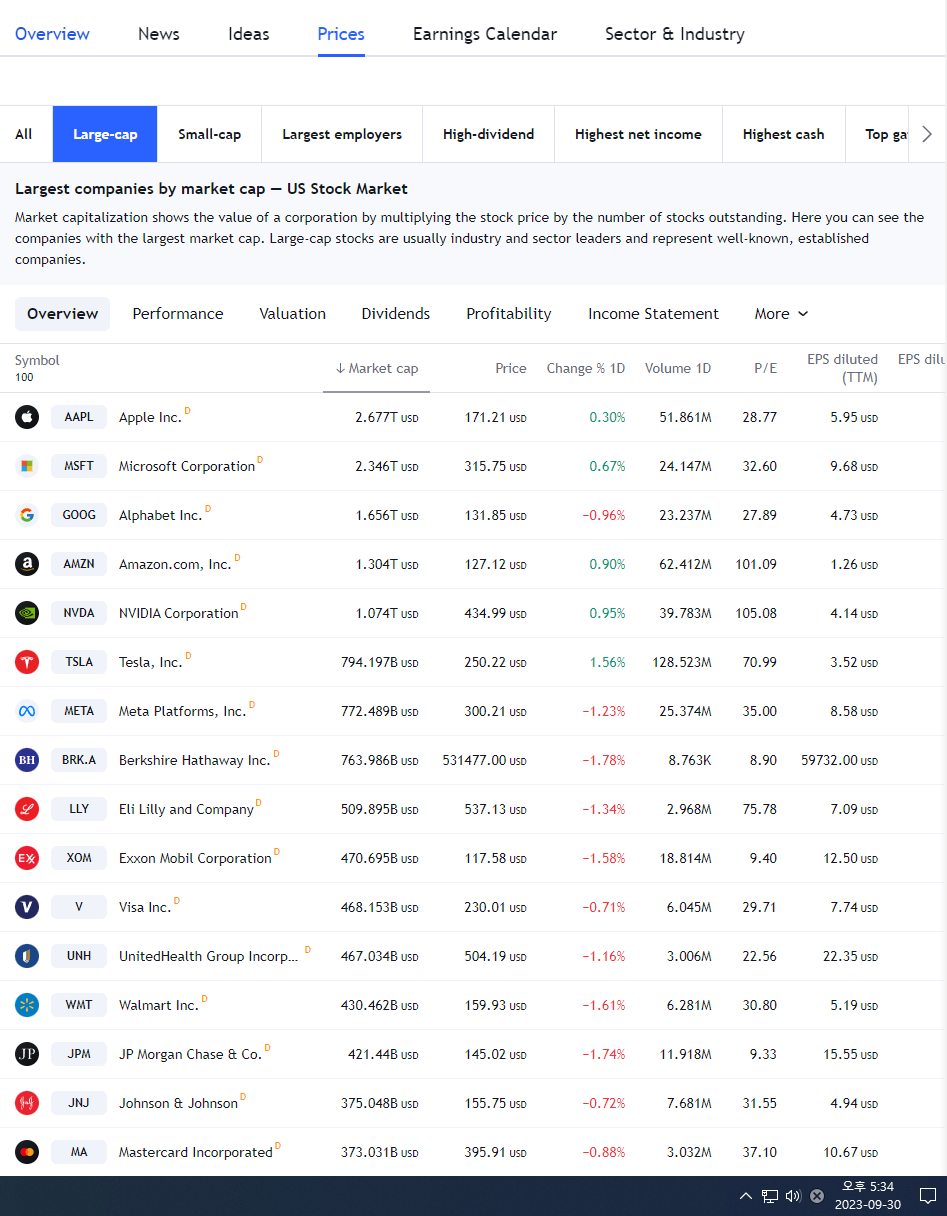Click the Alphabet Google logo icon

click(x=27, y=515)
